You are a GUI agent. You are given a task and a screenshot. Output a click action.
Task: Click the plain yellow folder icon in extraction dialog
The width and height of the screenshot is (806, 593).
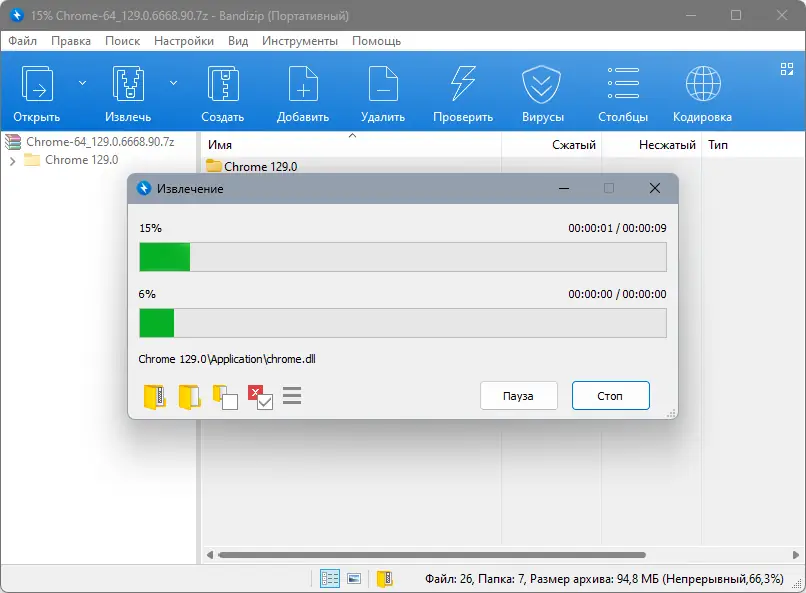tap(189, 397)
